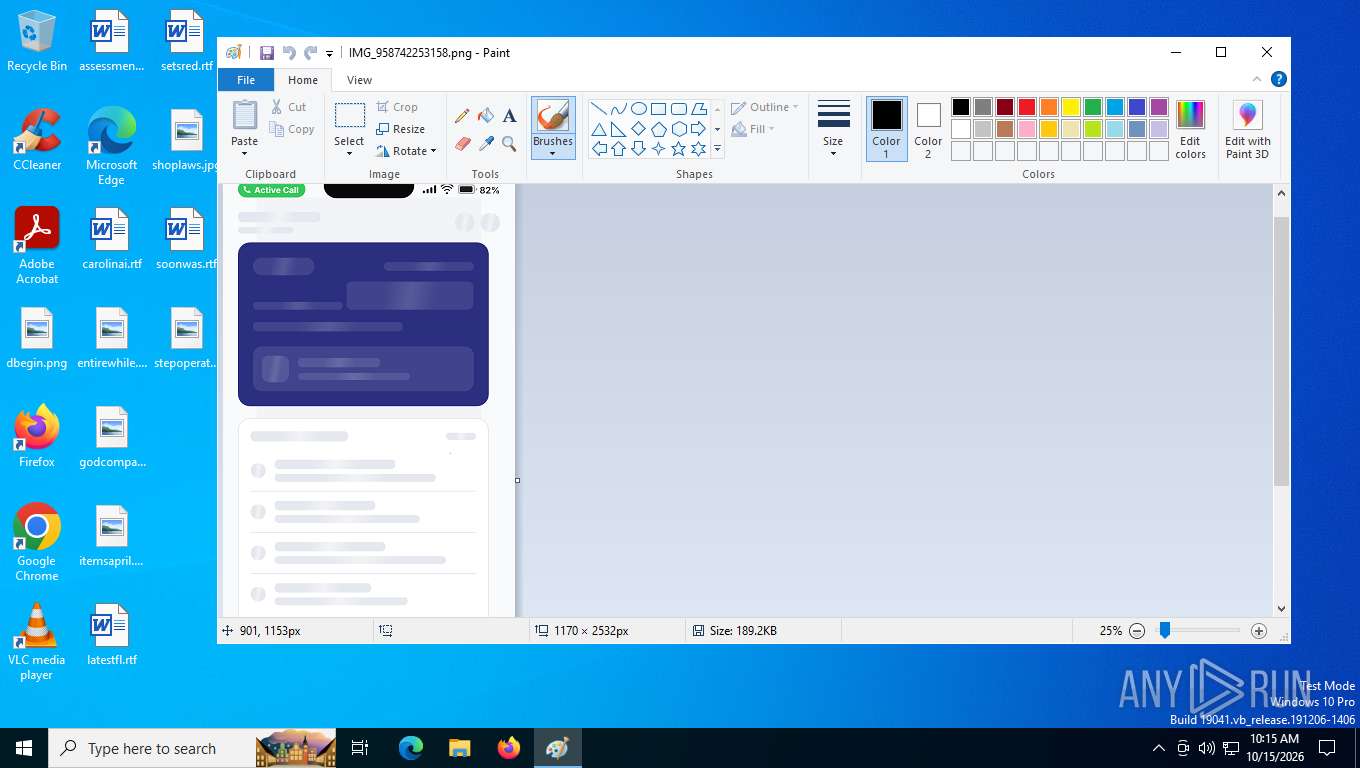Open the Windows Start menu
Image resolution: width=1360 pixels, height=768 pixels.
point(24,748)
